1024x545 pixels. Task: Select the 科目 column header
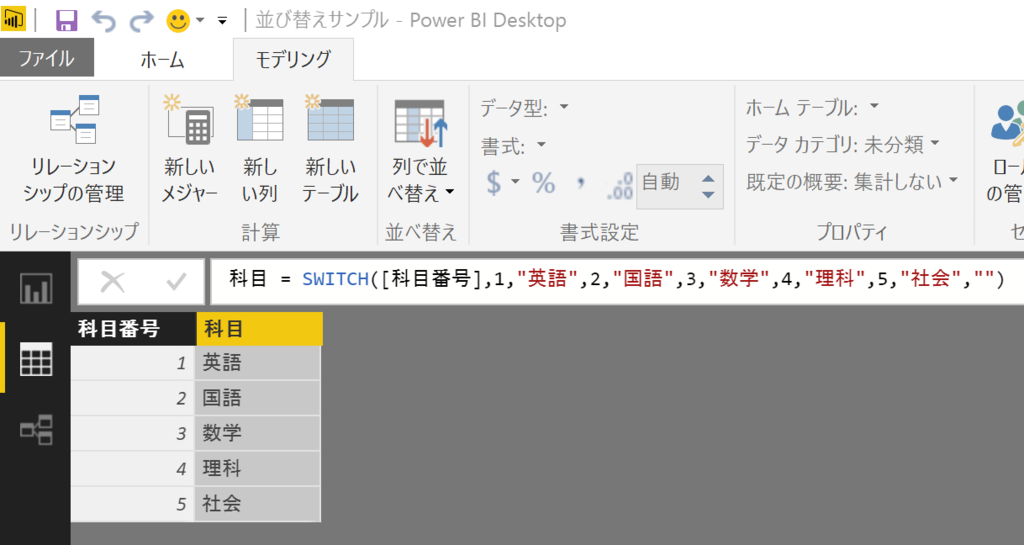(259, 328)
